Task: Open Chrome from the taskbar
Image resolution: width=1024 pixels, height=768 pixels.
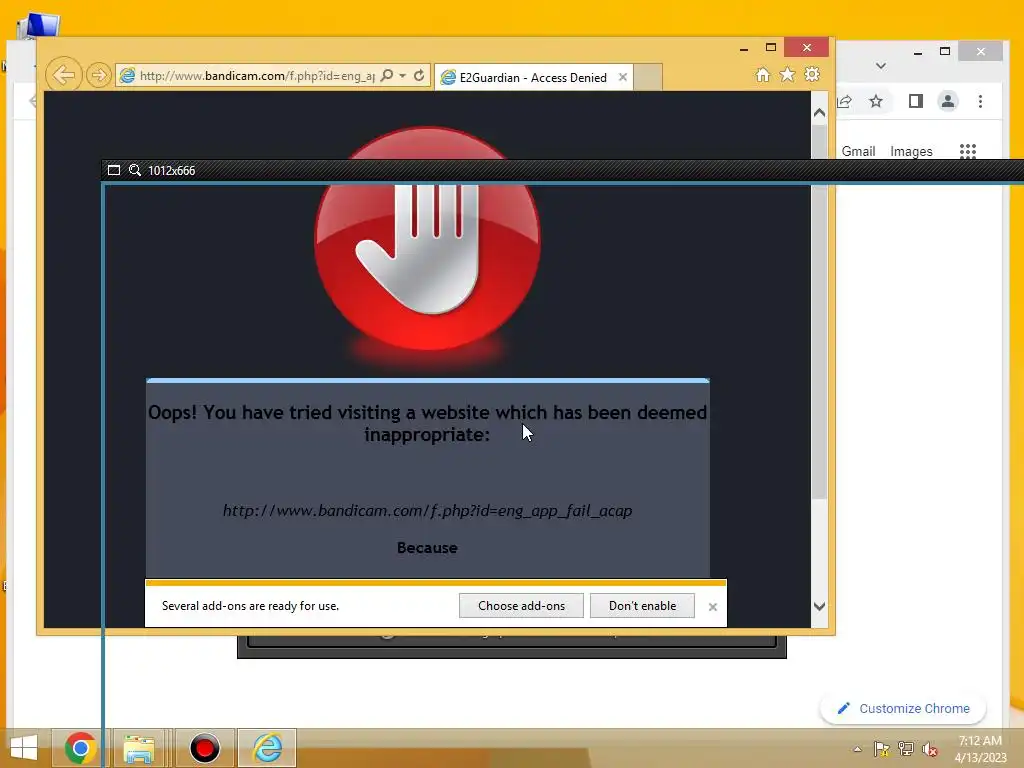Action: coord(80,748)
